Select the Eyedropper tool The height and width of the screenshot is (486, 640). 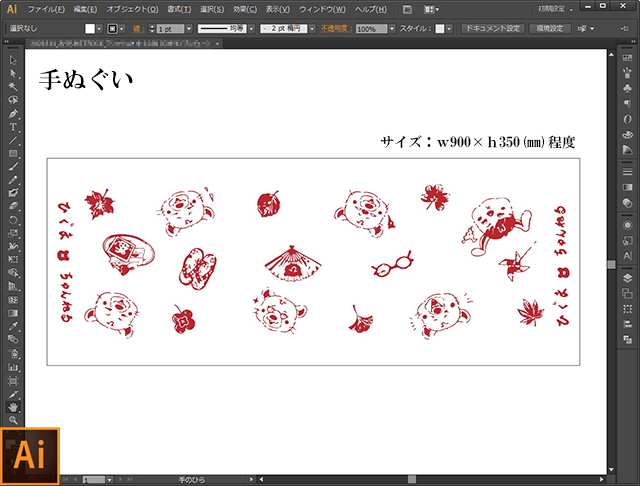click(x=13, y=326)
